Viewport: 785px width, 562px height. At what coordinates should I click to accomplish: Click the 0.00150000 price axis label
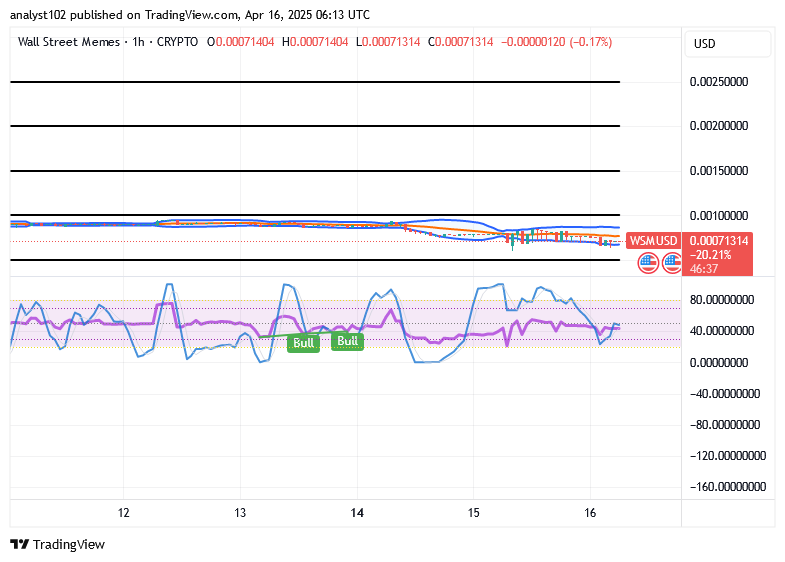coord(719,171)
